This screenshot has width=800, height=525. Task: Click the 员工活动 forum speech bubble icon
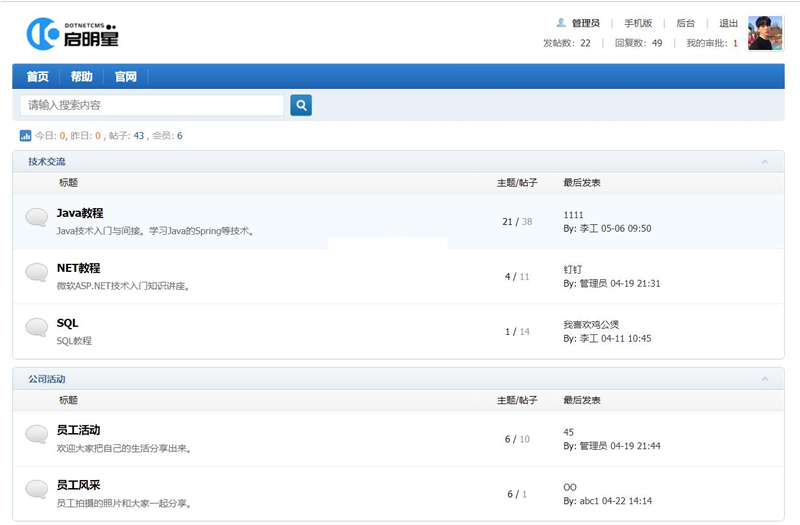(37, 434)
